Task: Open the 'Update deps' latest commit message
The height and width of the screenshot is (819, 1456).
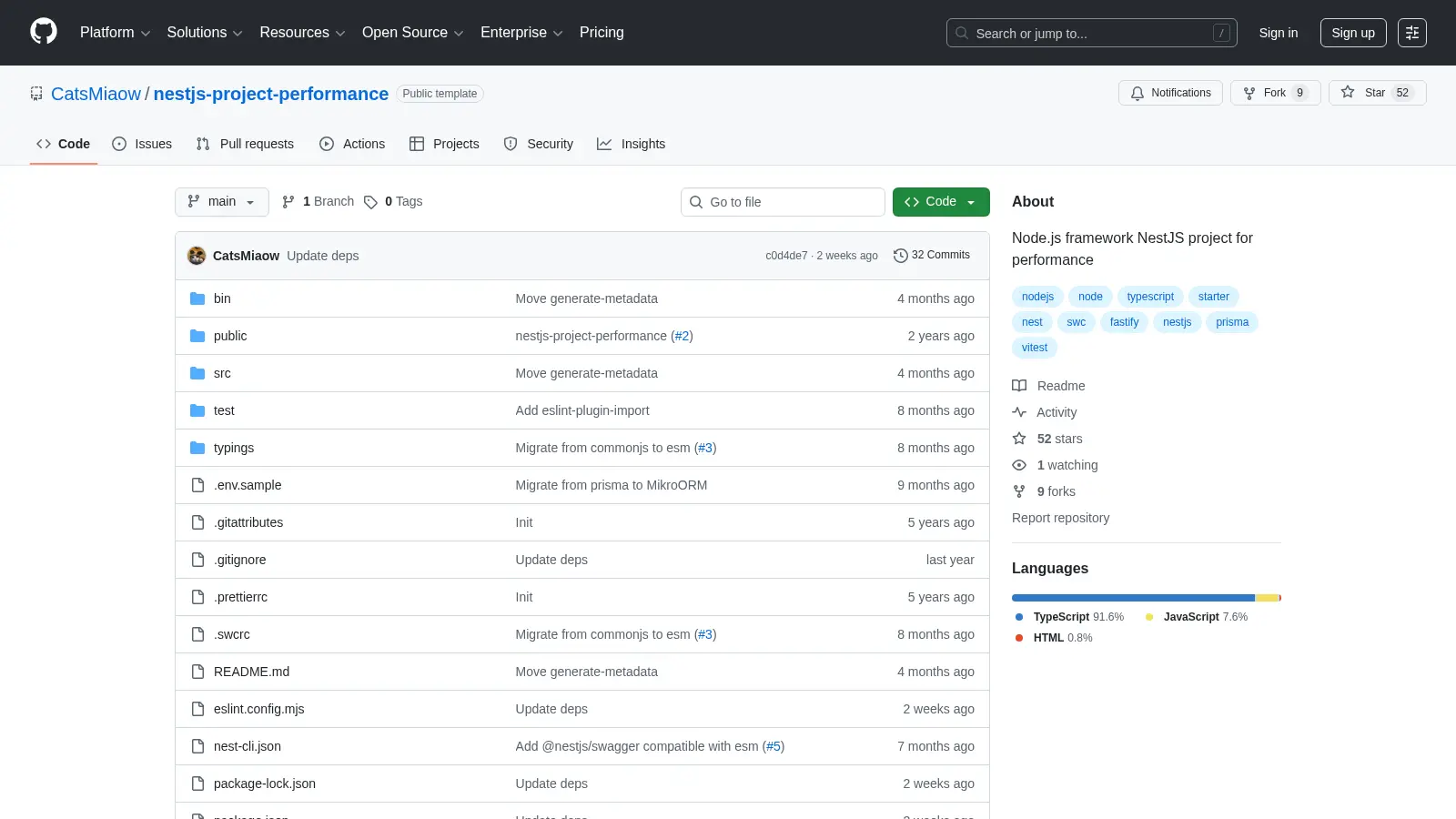Action: click(322, 256)
